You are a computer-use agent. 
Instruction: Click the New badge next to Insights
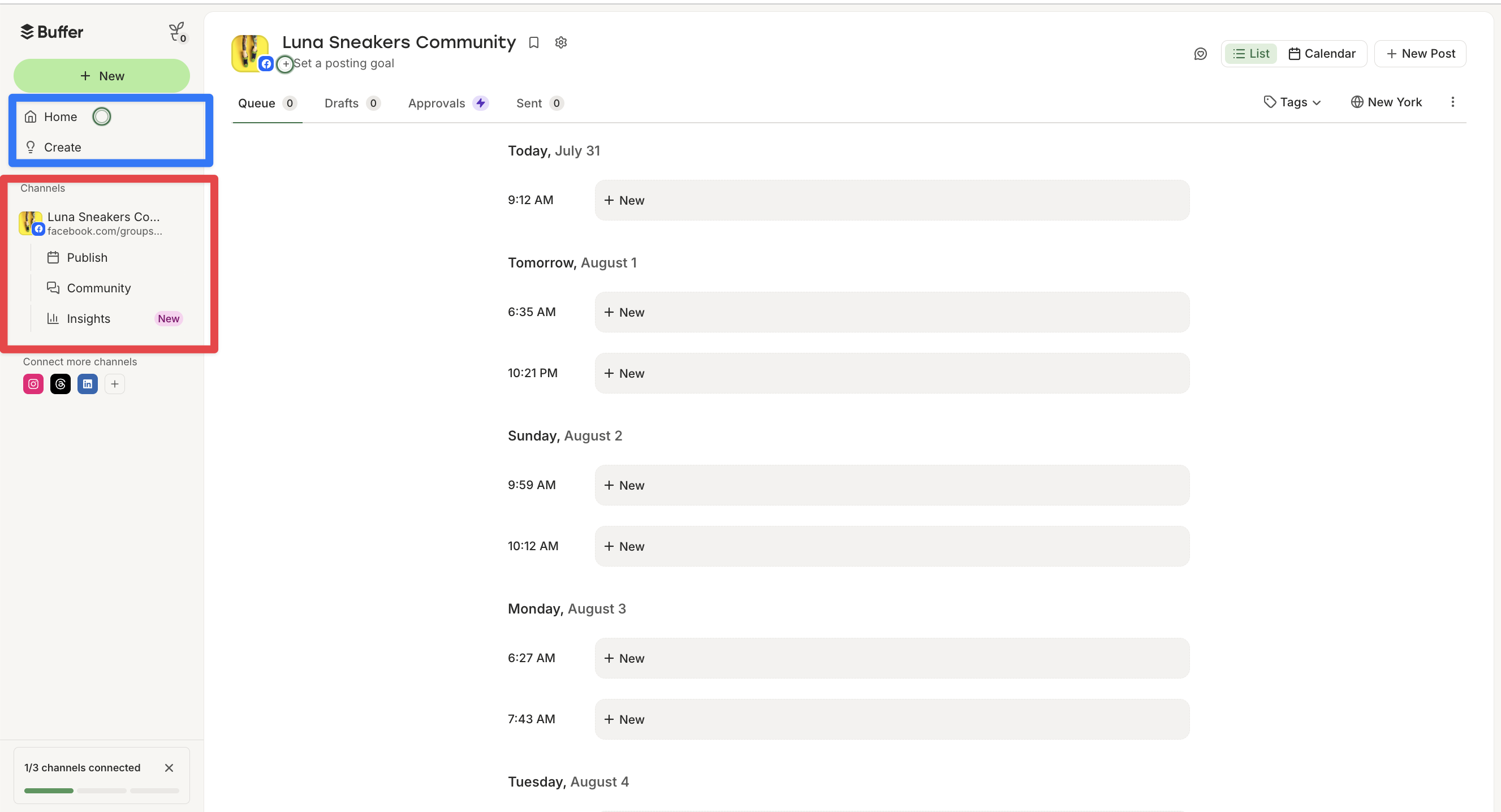pyautogui.click(x=169, y=318)
